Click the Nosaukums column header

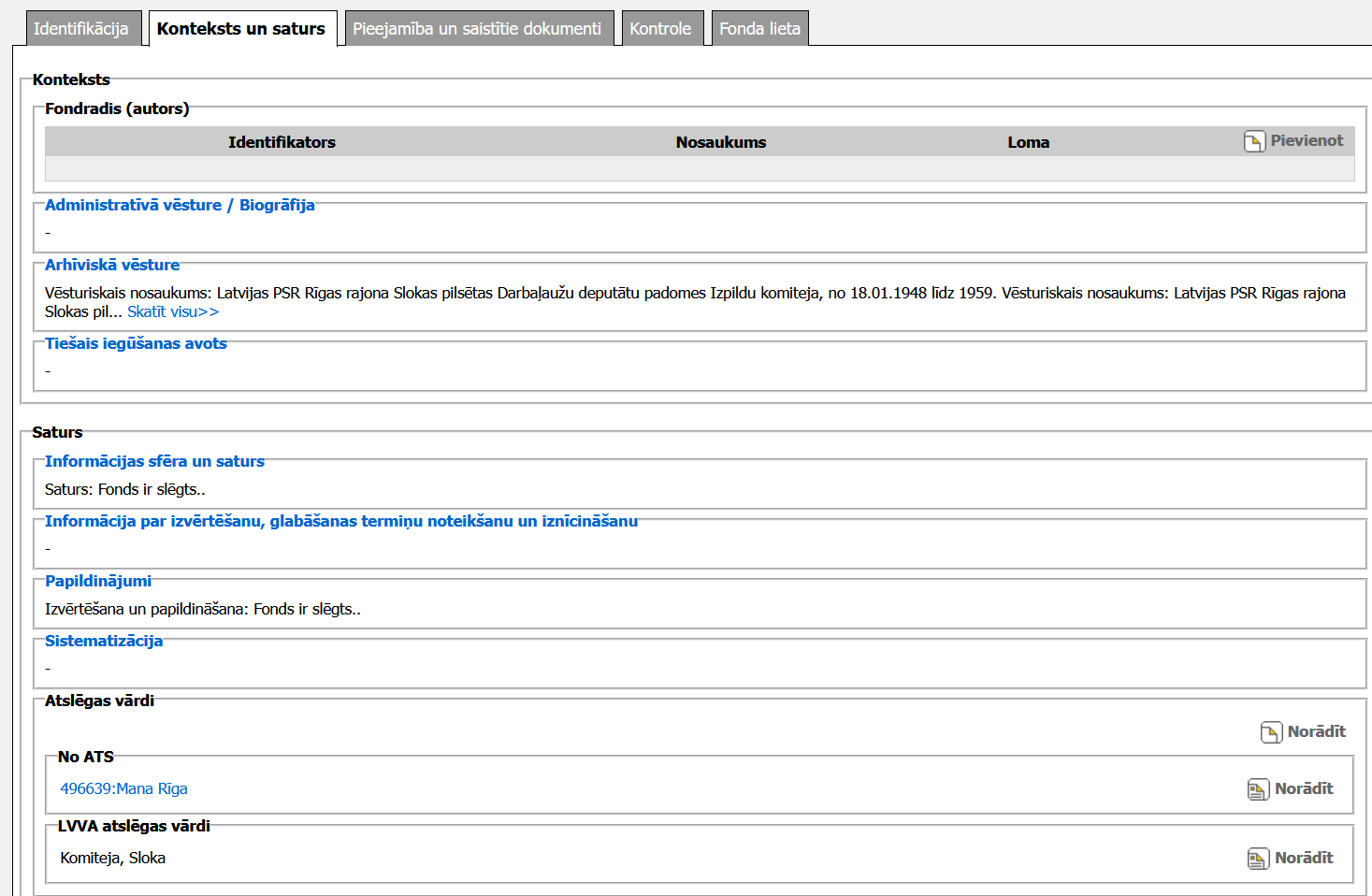721,142
